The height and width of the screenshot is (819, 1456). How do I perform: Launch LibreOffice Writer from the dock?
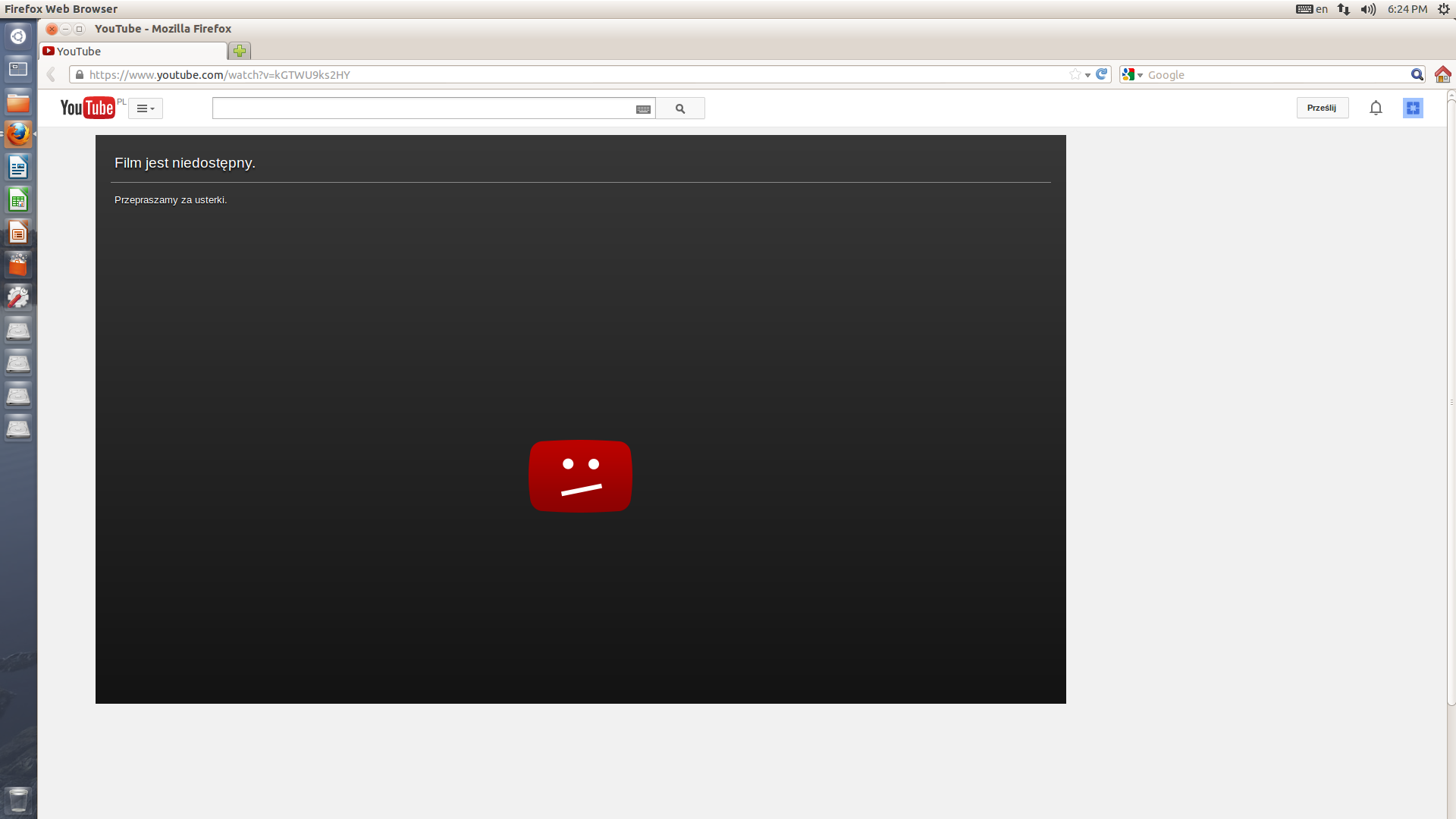click(x=18, y=167)
